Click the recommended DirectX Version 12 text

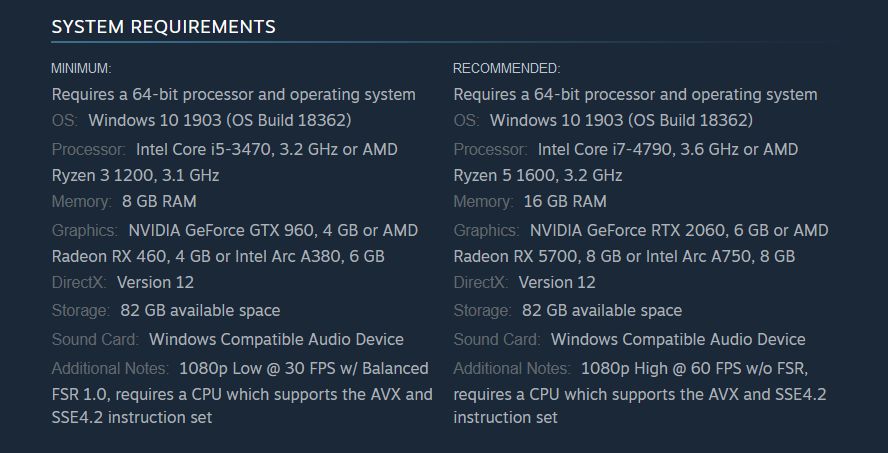coord(557,283)
